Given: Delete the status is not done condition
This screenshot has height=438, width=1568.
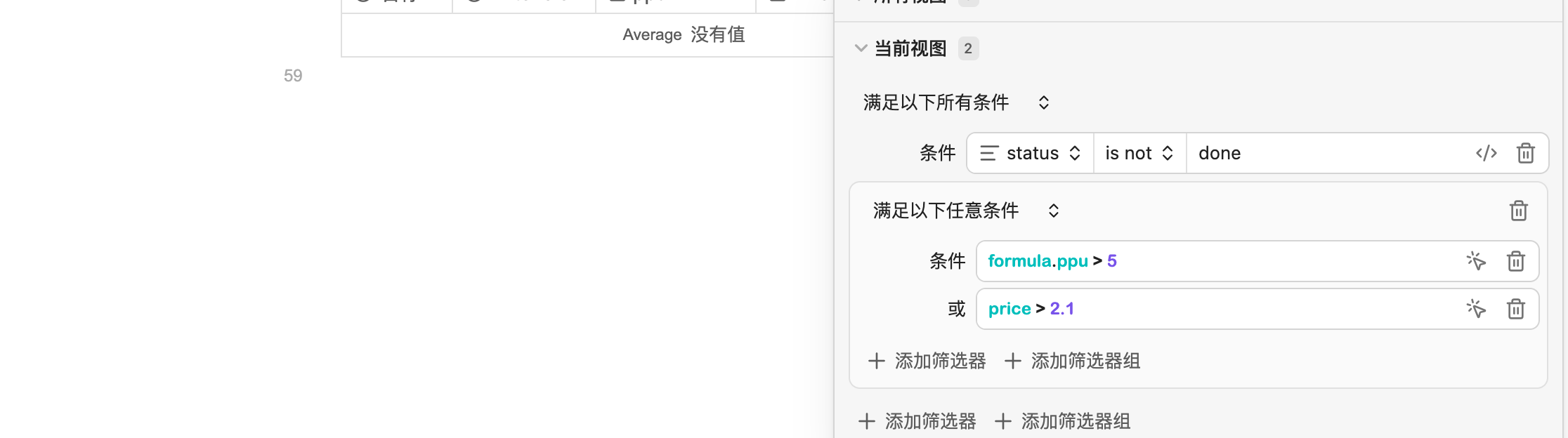Looking at the screenshot, I should click(1525, 153).
